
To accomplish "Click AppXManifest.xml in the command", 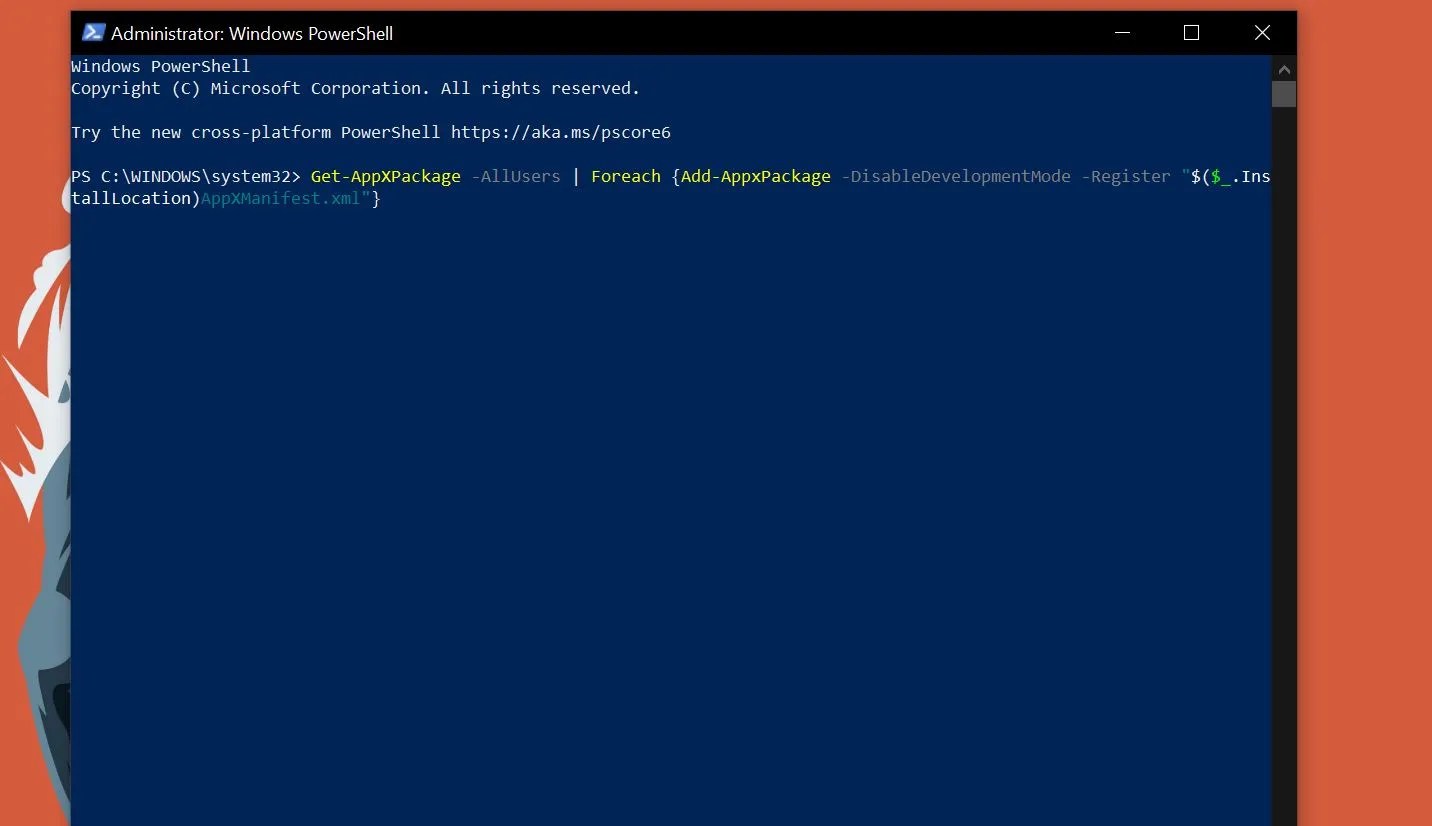I will pos(281,198).
